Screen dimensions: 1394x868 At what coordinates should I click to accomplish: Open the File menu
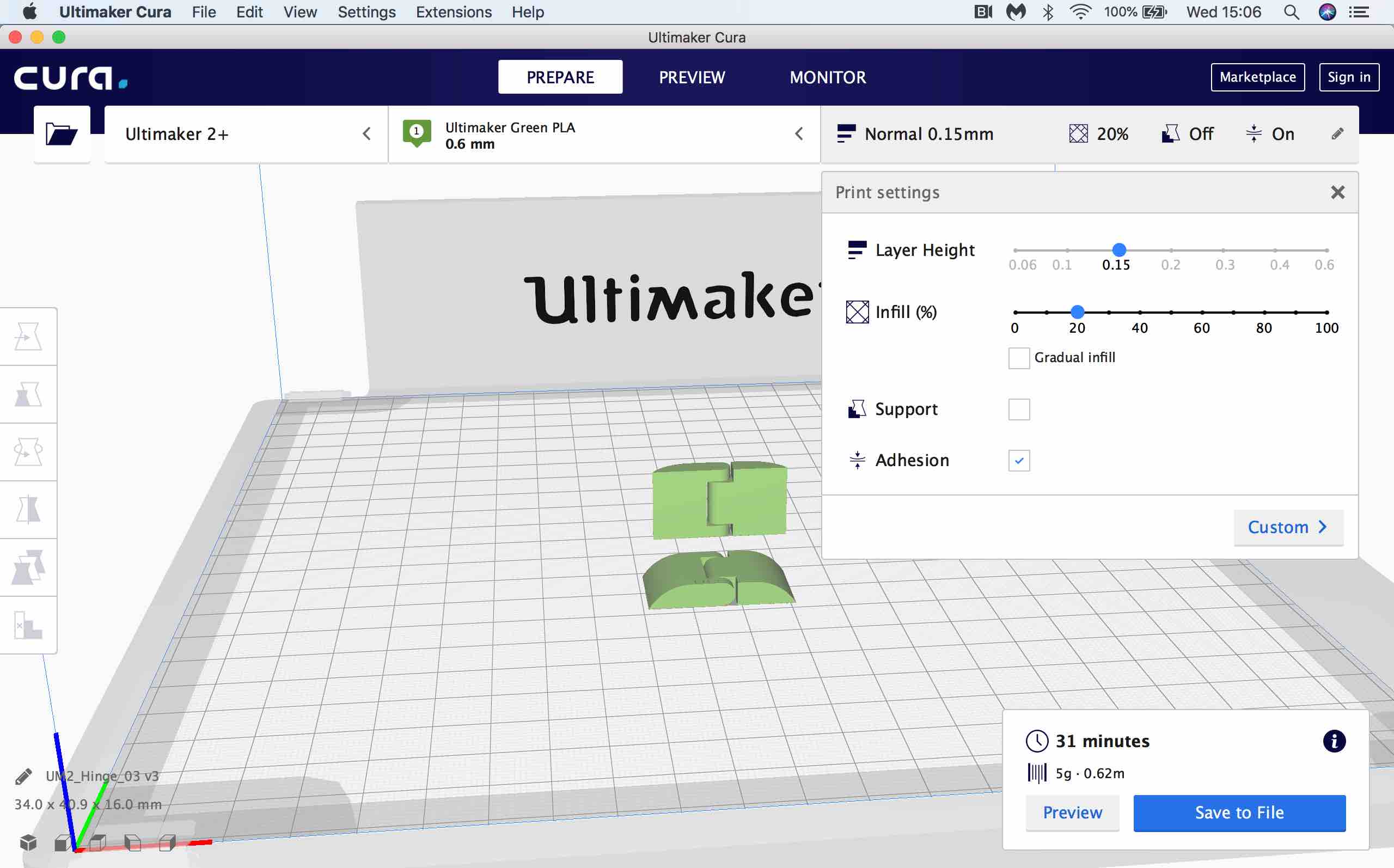[204, 12]
